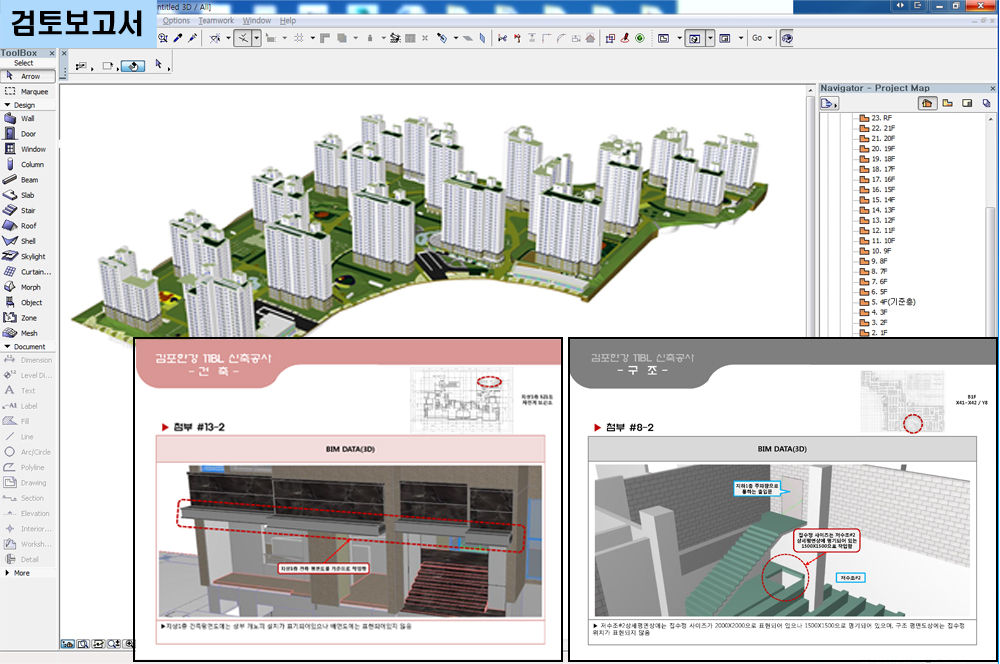
Task: Select the Arc/Circle tool
Action: [x=28, y=452]
